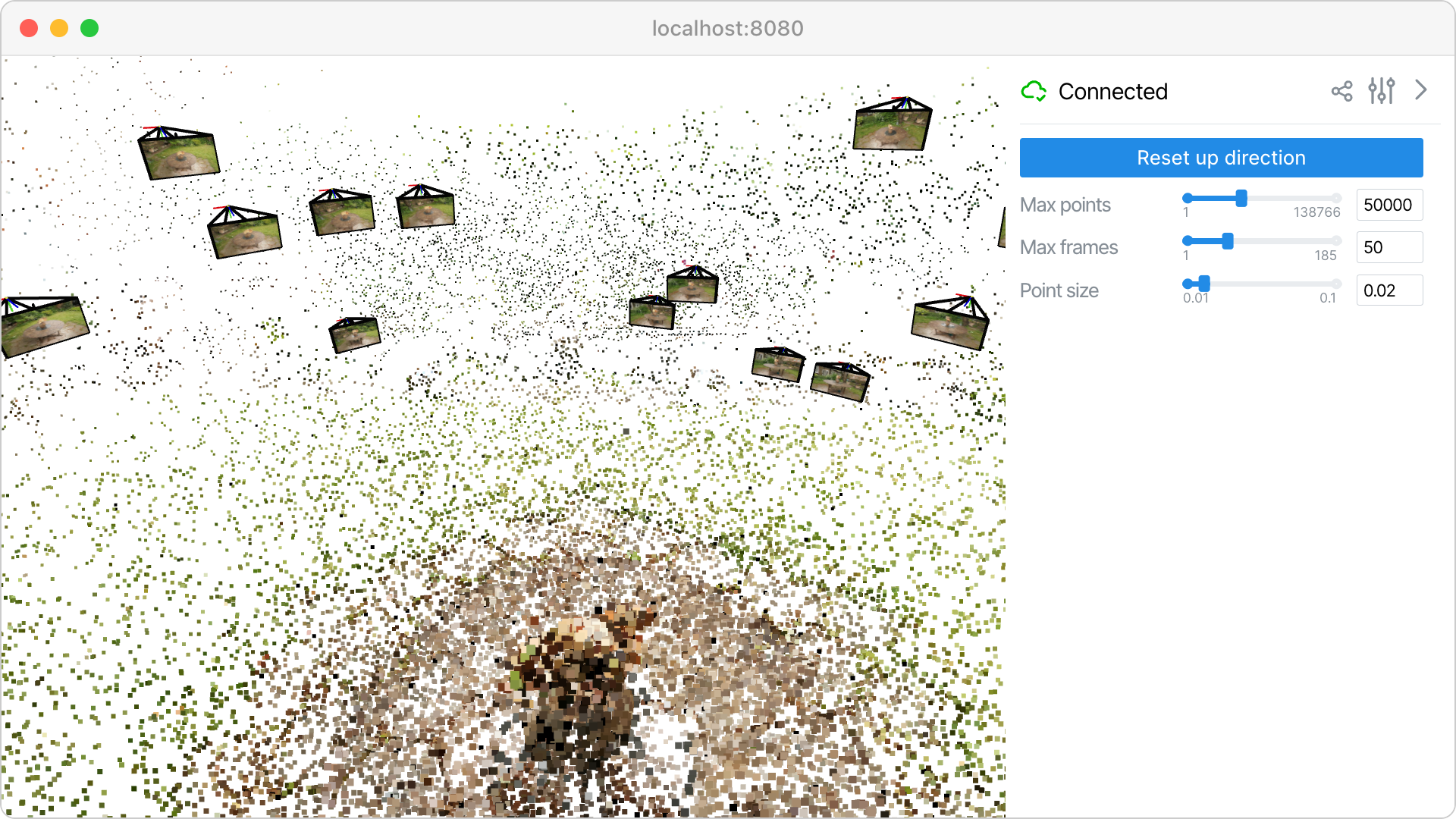The image size is (1456, 819).
Task: Click the green Connected cloud icon
Action: (1034, 91)
